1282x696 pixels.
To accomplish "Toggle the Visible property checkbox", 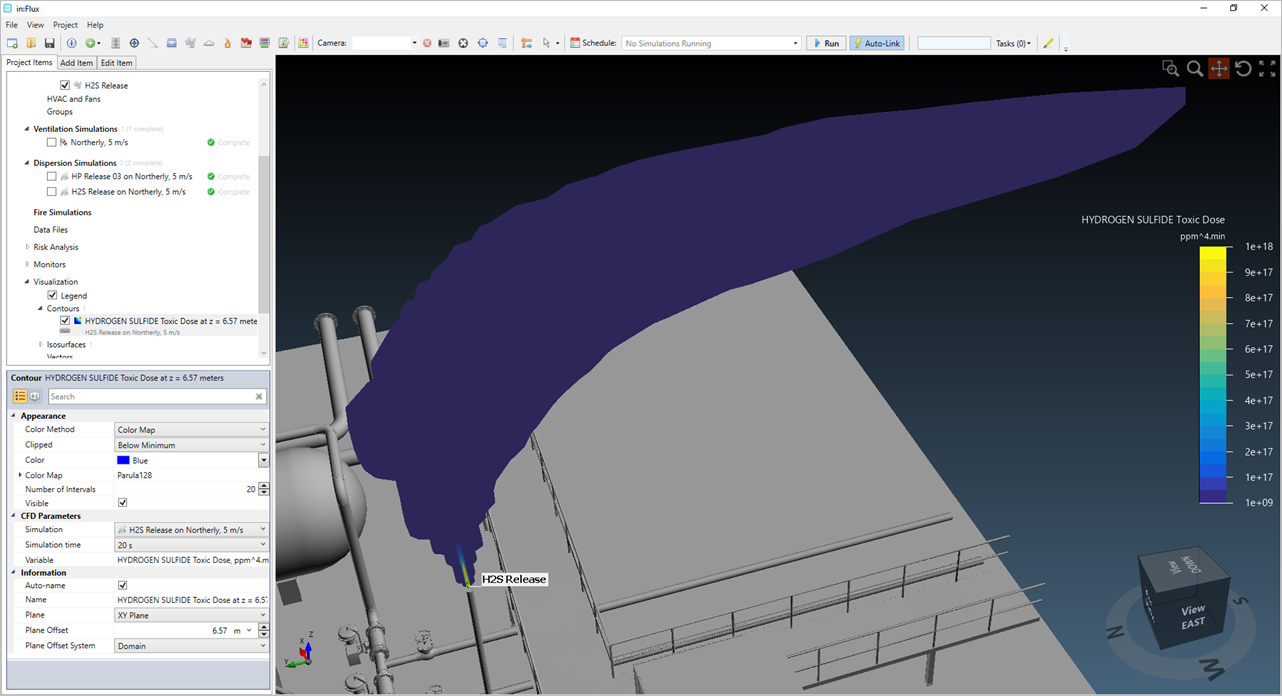I will [x=123, y=503].
